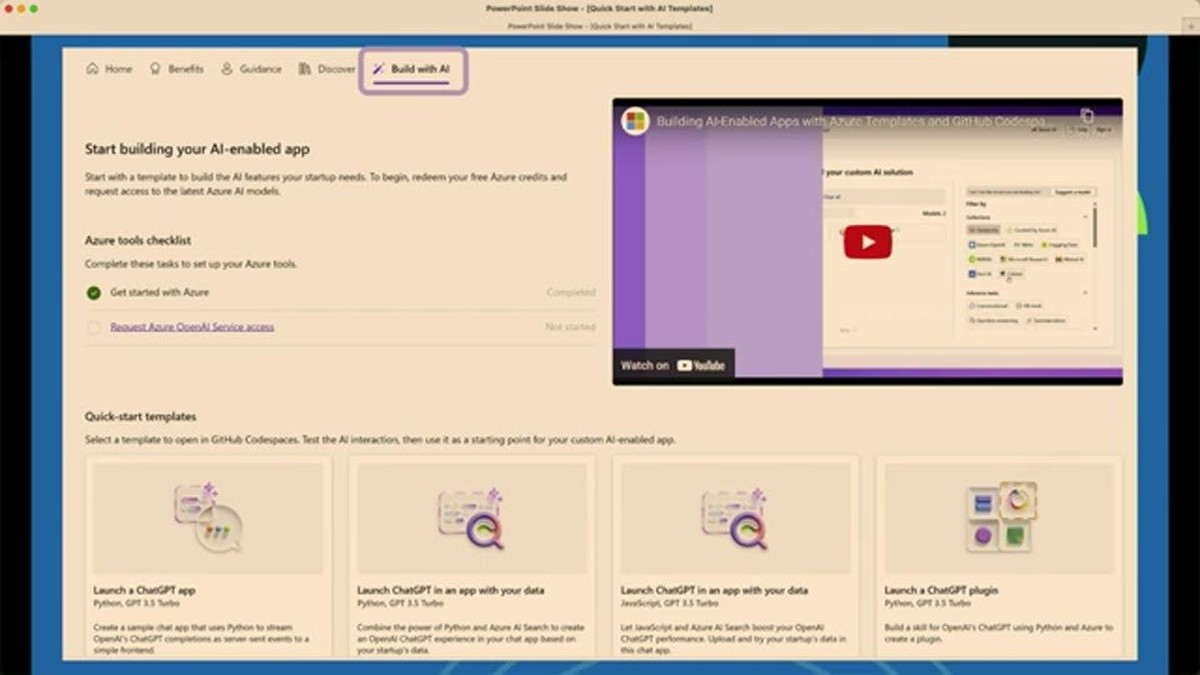Click the video copy link icon
Screen dimensions: 1200x675
click(x=1088, y=116)
